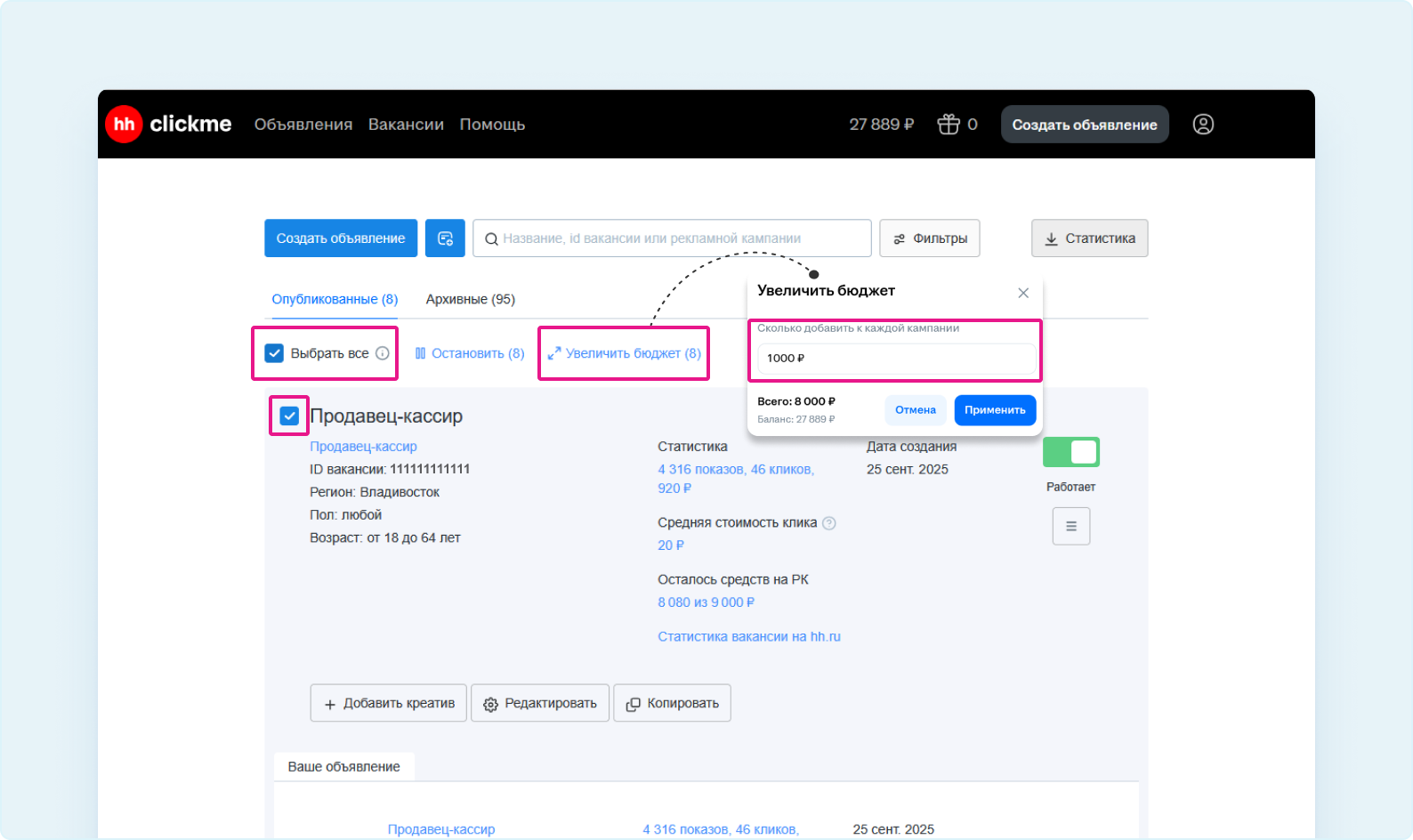Select the Ваше объявление tab
The image size is (1413, 840).
(343, 766)
